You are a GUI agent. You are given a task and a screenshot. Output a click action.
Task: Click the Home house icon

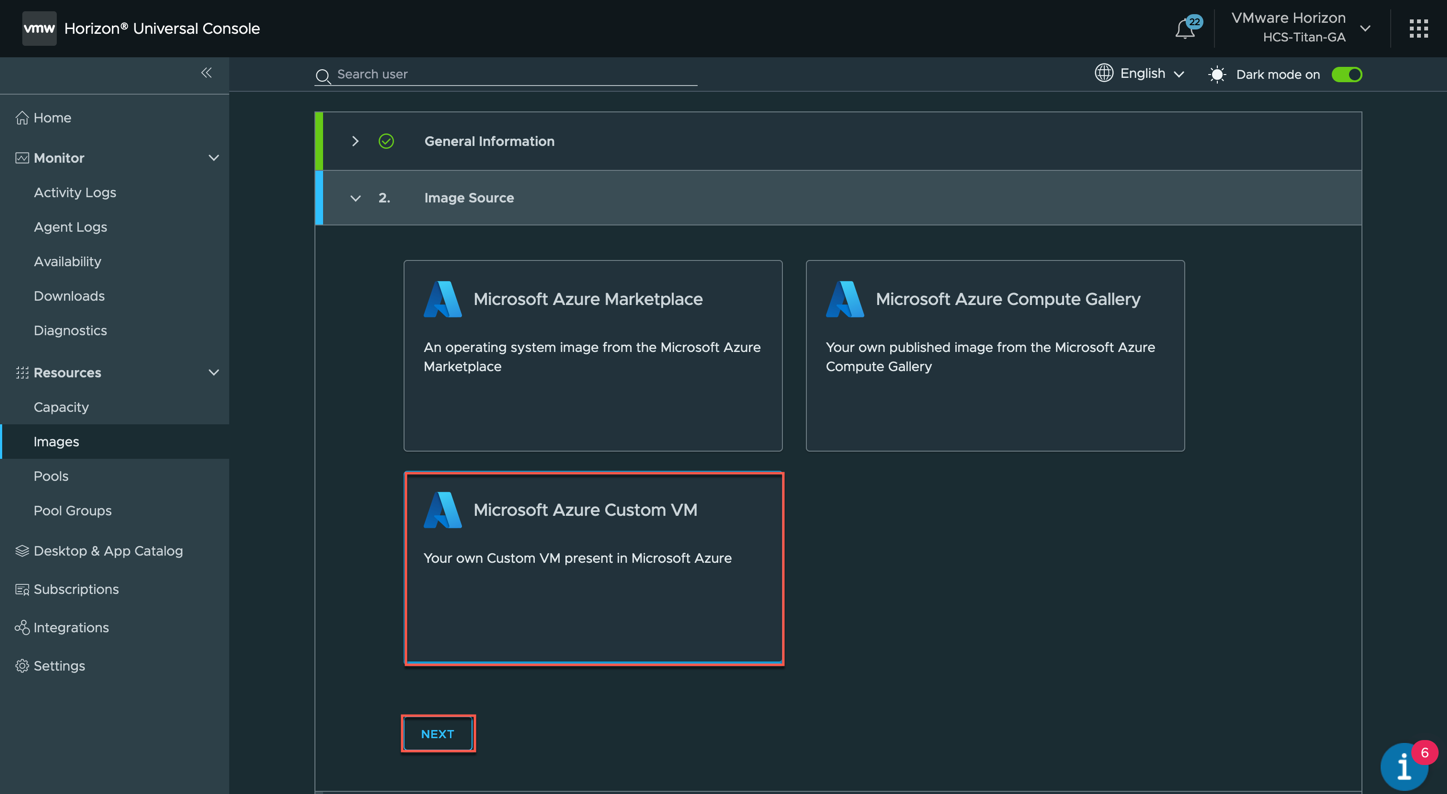[x=22, y=118]
